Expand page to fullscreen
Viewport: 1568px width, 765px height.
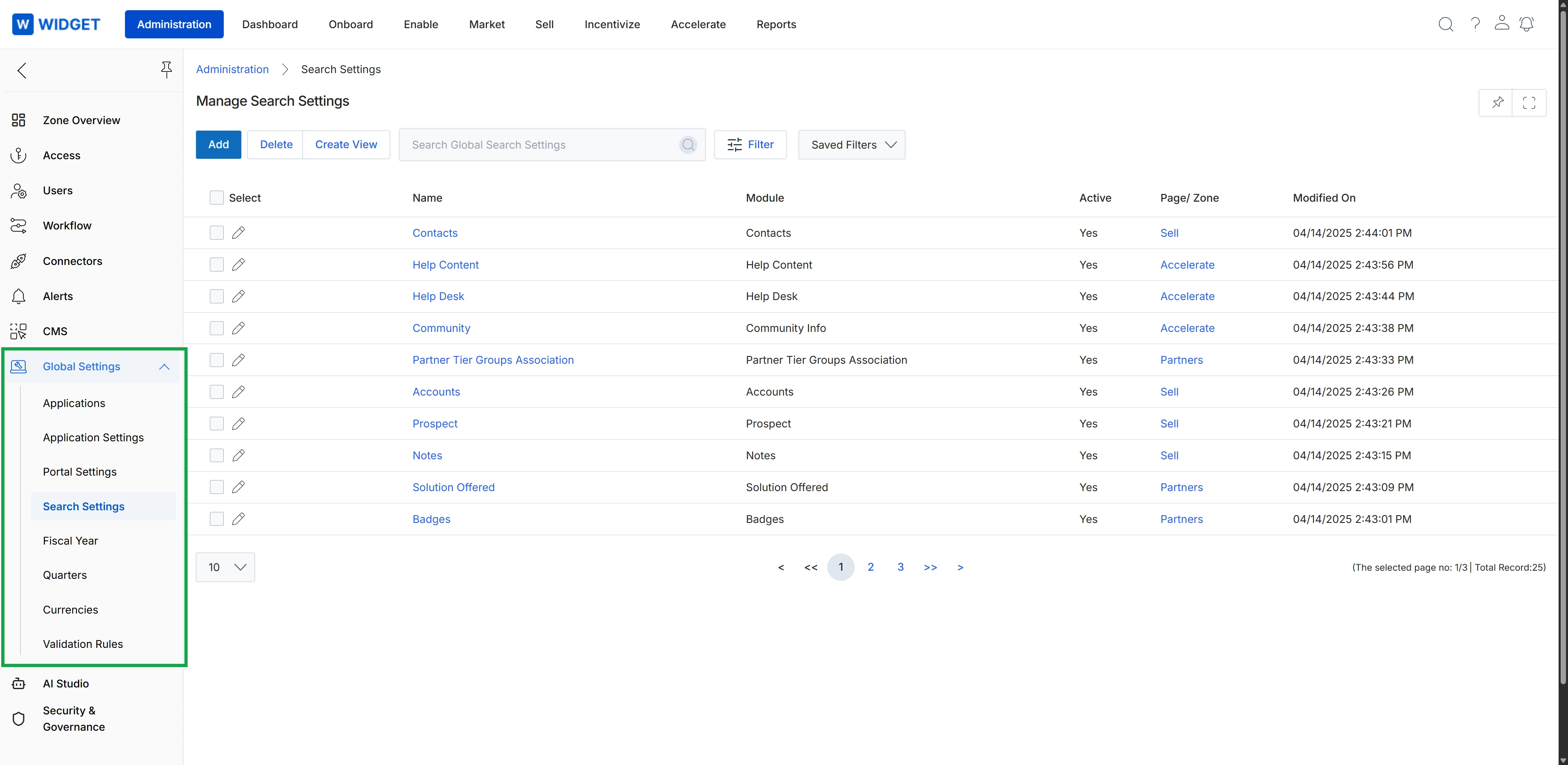tap(1529, 102)
